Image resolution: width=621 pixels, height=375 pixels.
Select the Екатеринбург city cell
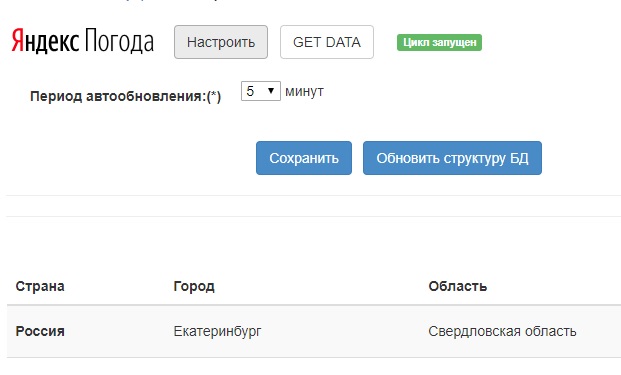[217, 331]
